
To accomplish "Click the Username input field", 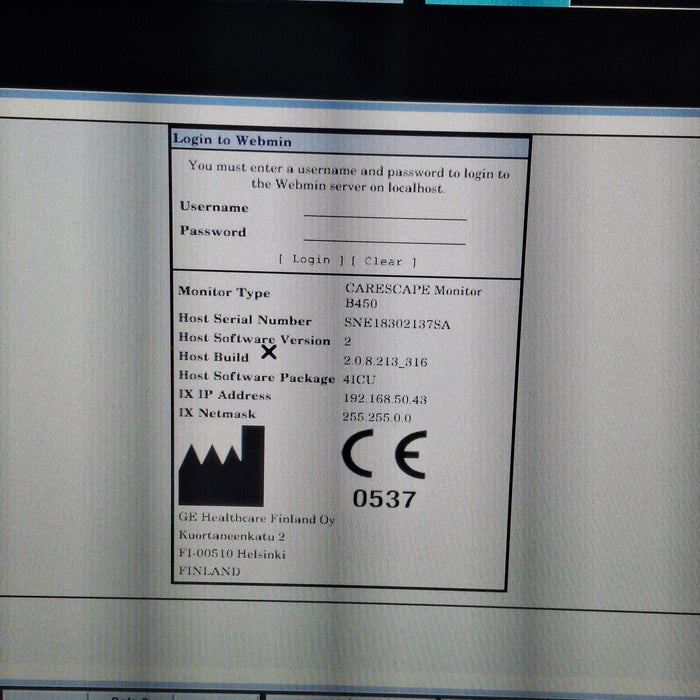I will [x=385, y=211].
